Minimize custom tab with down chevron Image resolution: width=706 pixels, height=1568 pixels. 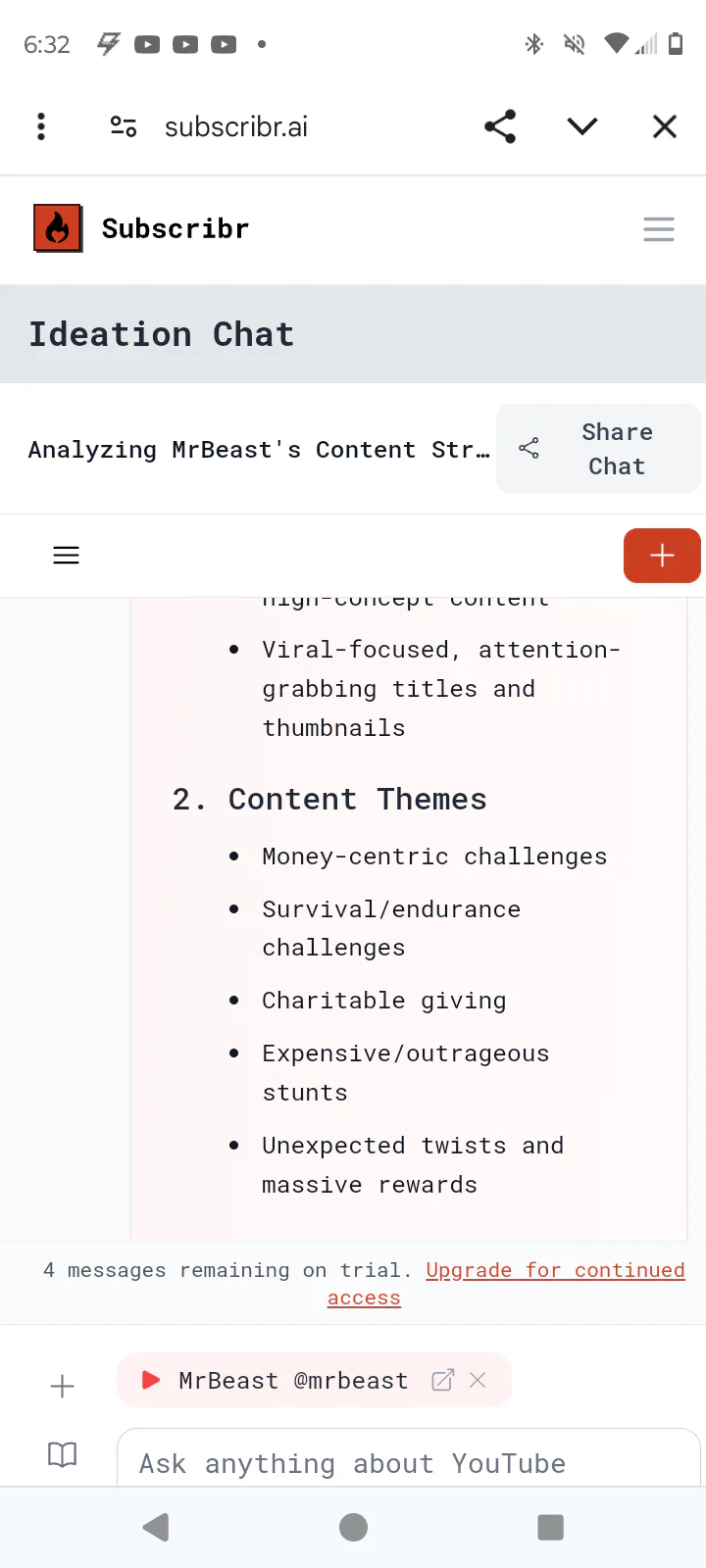[x=582, y=126]
